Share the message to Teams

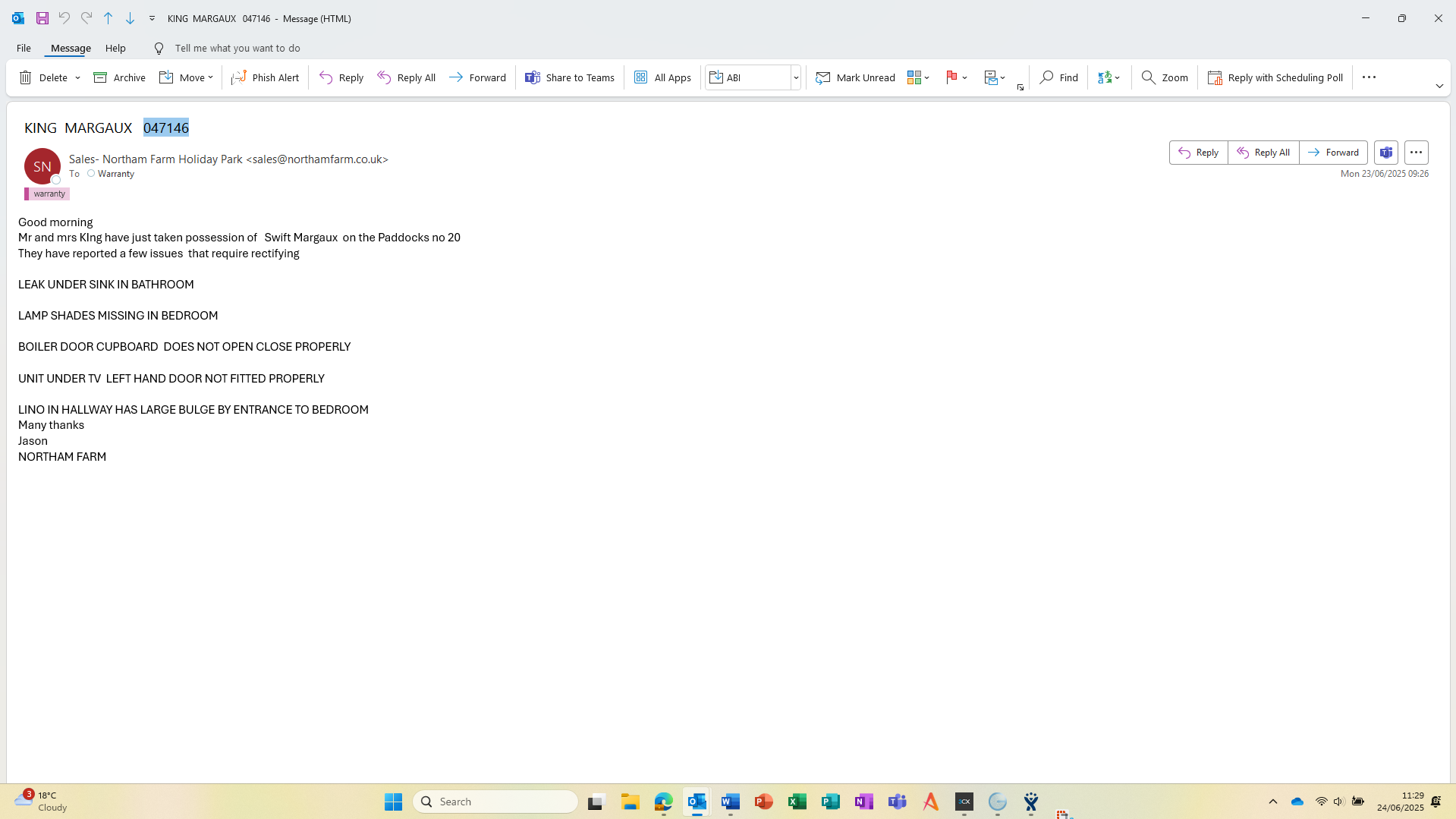pyautogui.click(x=570, y=77)
